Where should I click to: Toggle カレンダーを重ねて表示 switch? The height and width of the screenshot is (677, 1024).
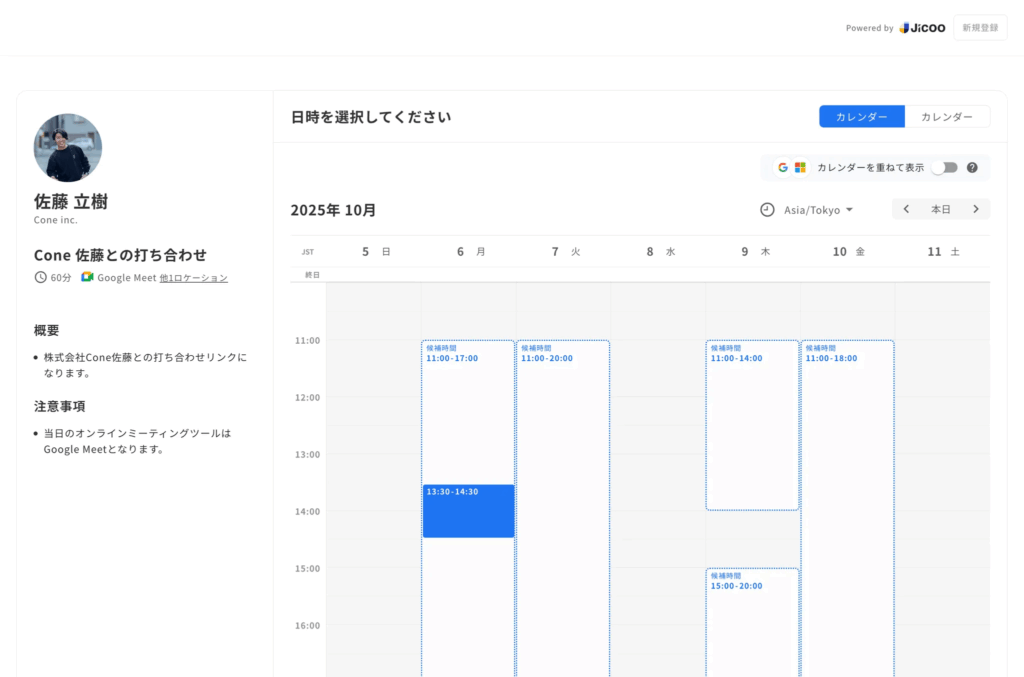(944, 168)
